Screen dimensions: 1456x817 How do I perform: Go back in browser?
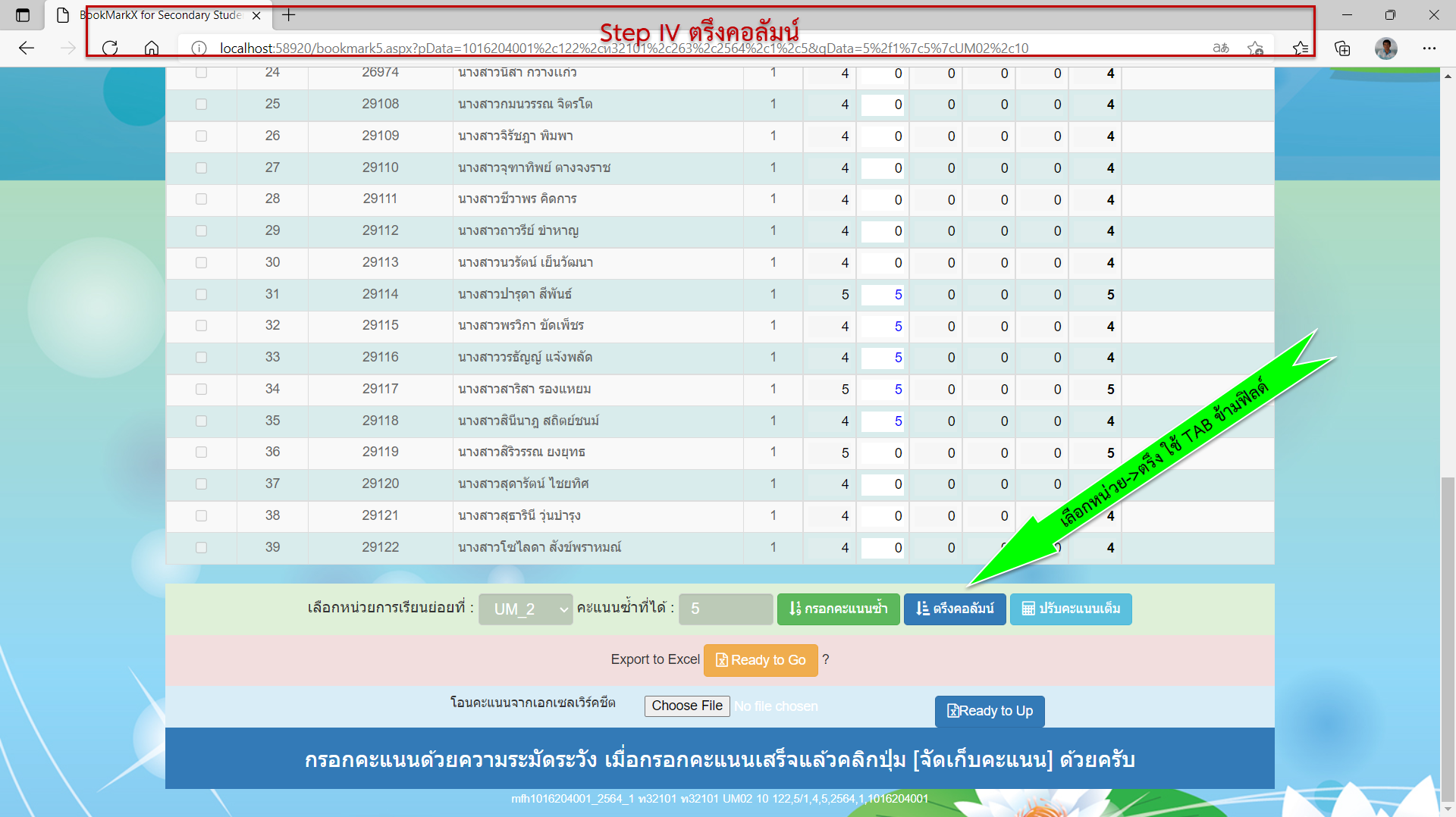pyautogui.click(x=27, y=49)
